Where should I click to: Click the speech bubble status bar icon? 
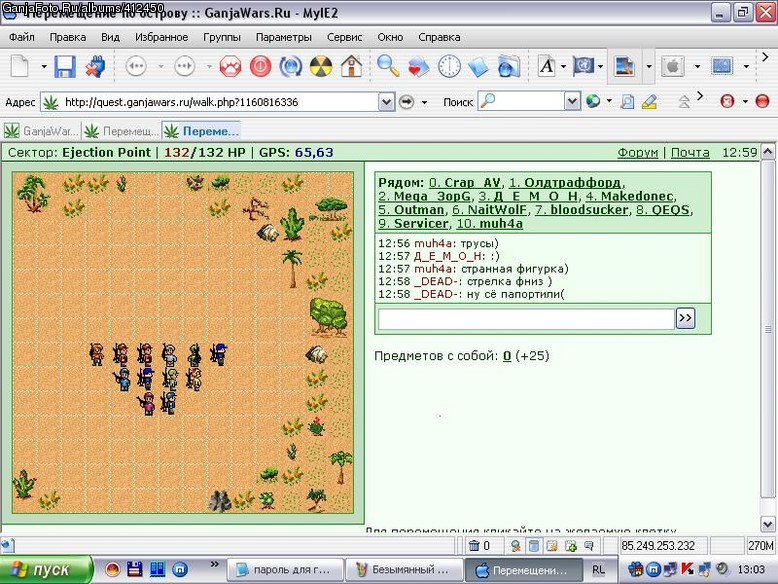pos(589,546)
